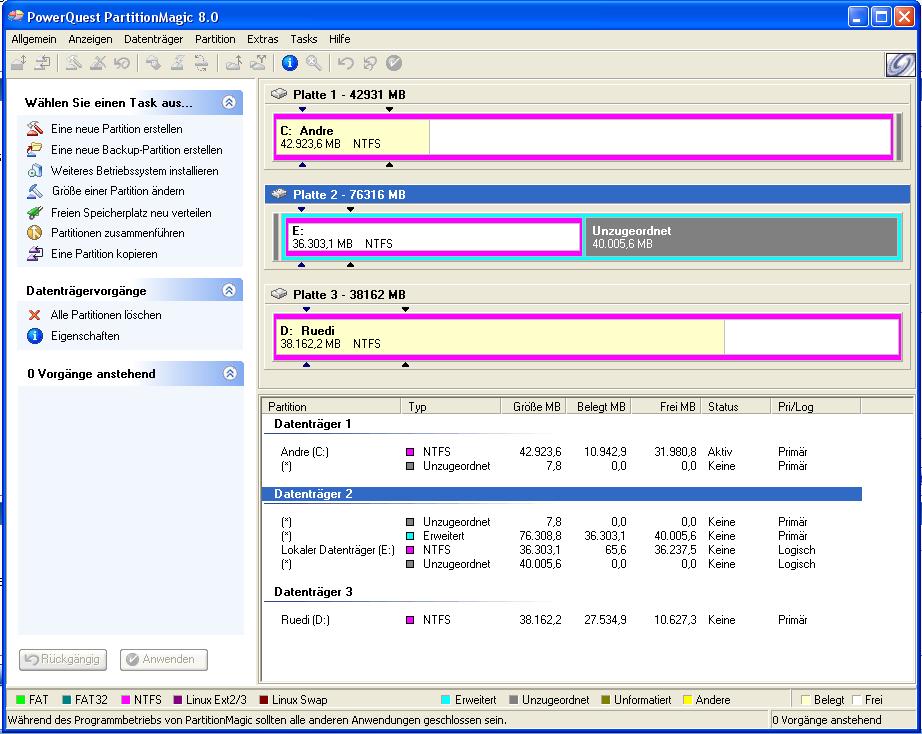Open the Partition menu
Viewport: 922px width, 734px height.
[215, 39]
